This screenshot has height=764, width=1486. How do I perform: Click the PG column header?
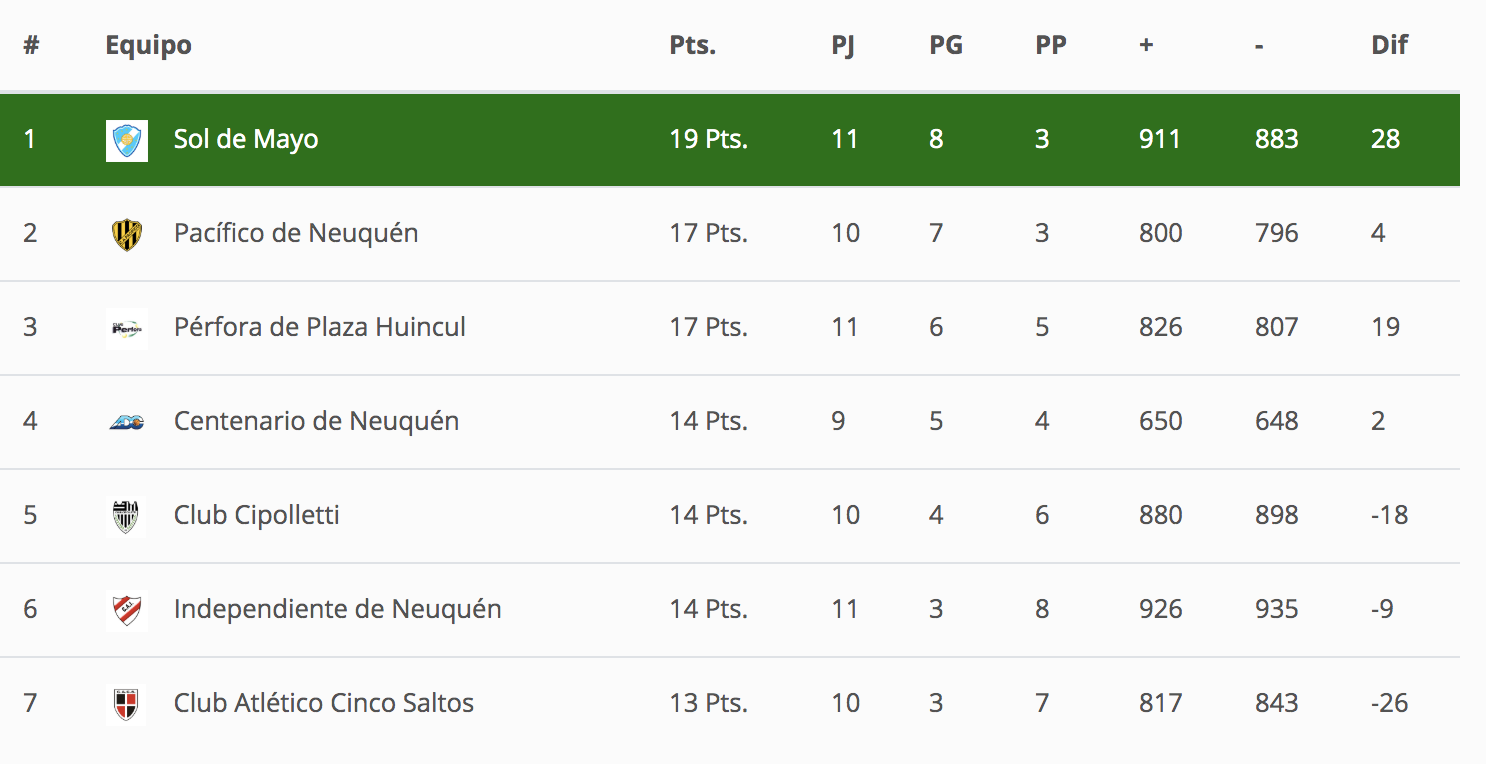click(x=946, y=45)
